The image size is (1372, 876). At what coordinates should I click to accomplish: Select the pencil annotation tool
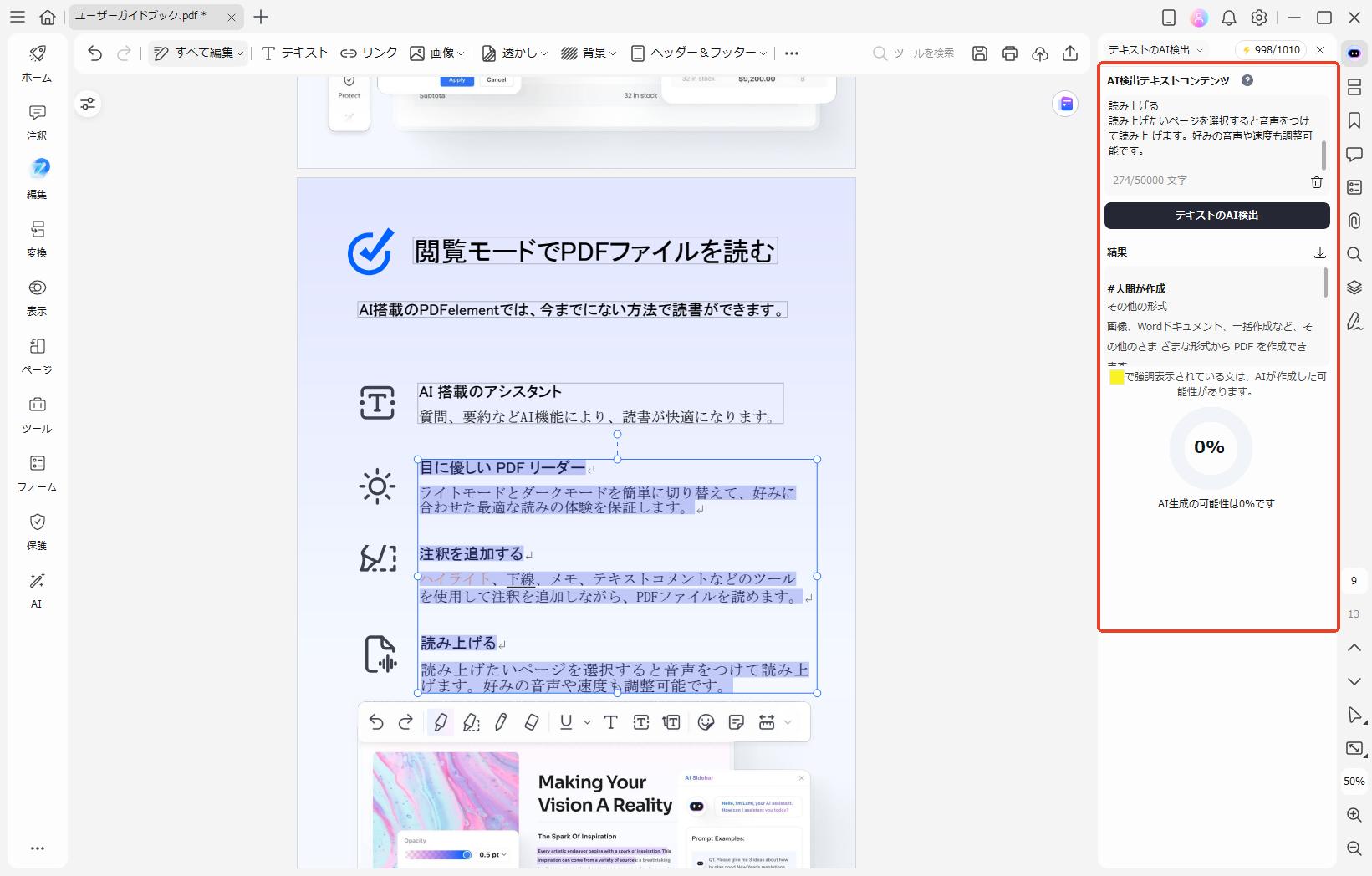click(501, 722)
